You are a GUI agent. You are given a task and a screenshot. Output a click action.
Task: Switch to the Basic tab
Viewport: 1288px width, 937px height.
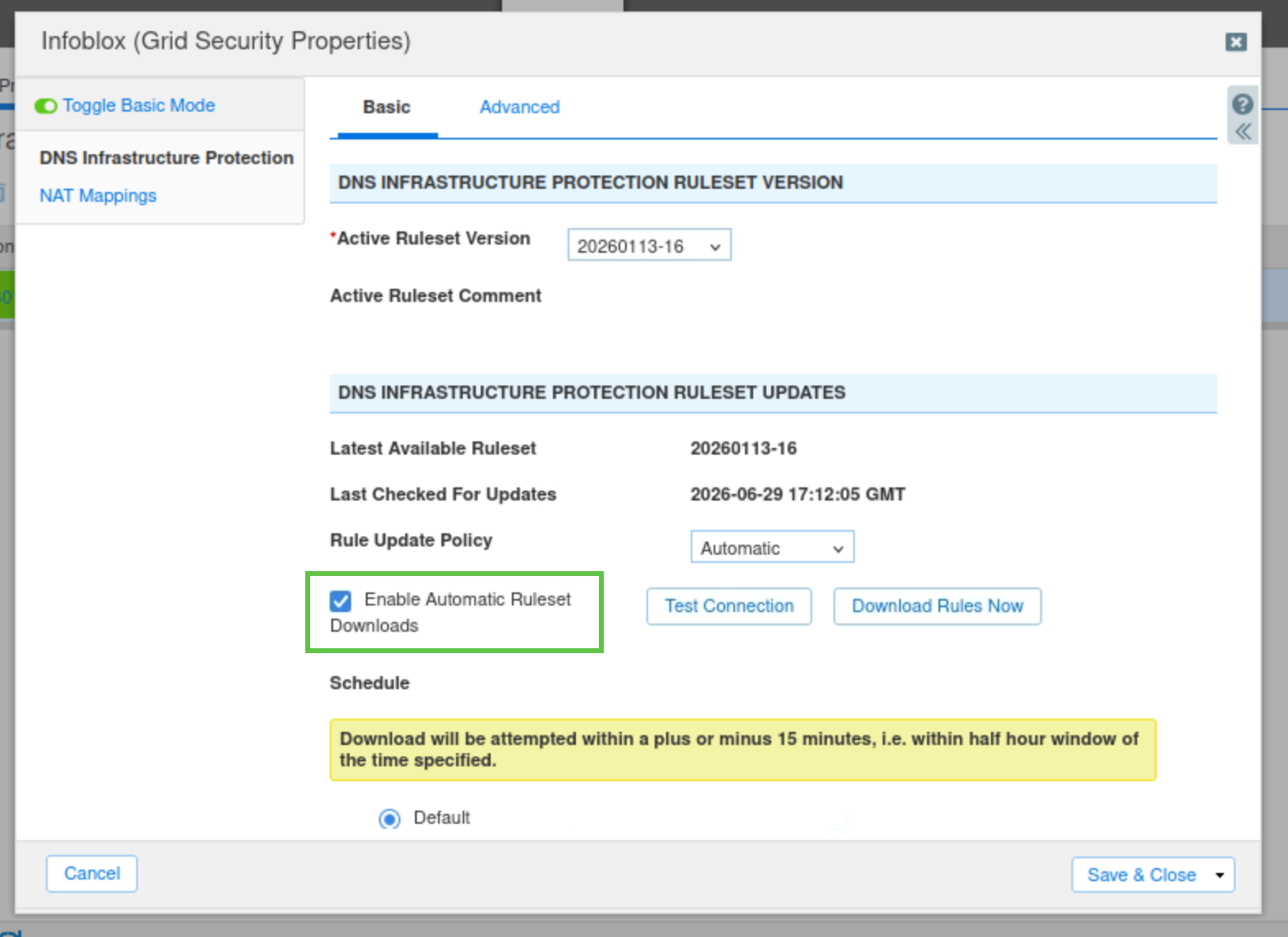click(386, 107)
